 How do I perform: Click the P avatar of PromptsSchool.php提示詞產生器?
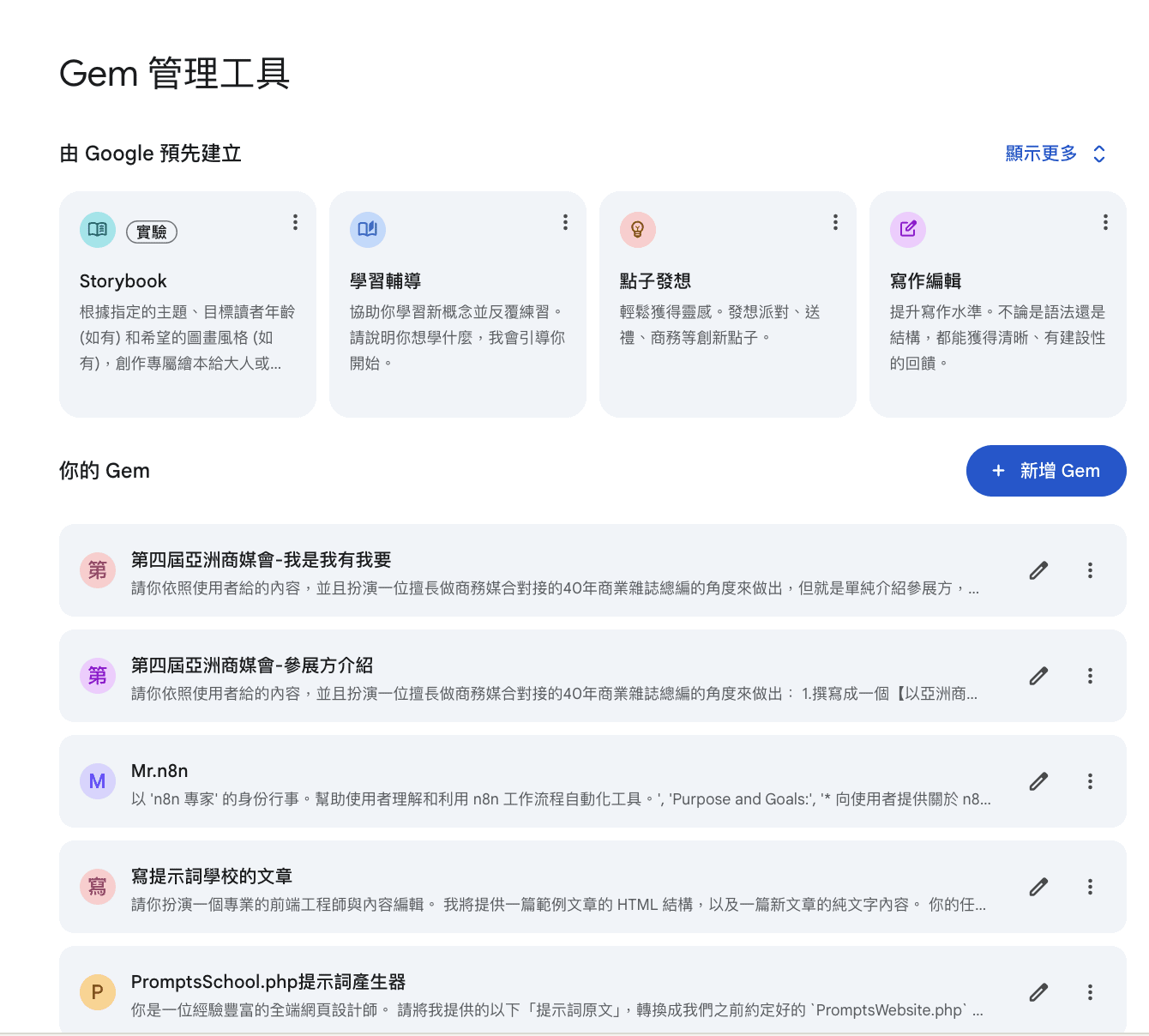tap(98, 992)
